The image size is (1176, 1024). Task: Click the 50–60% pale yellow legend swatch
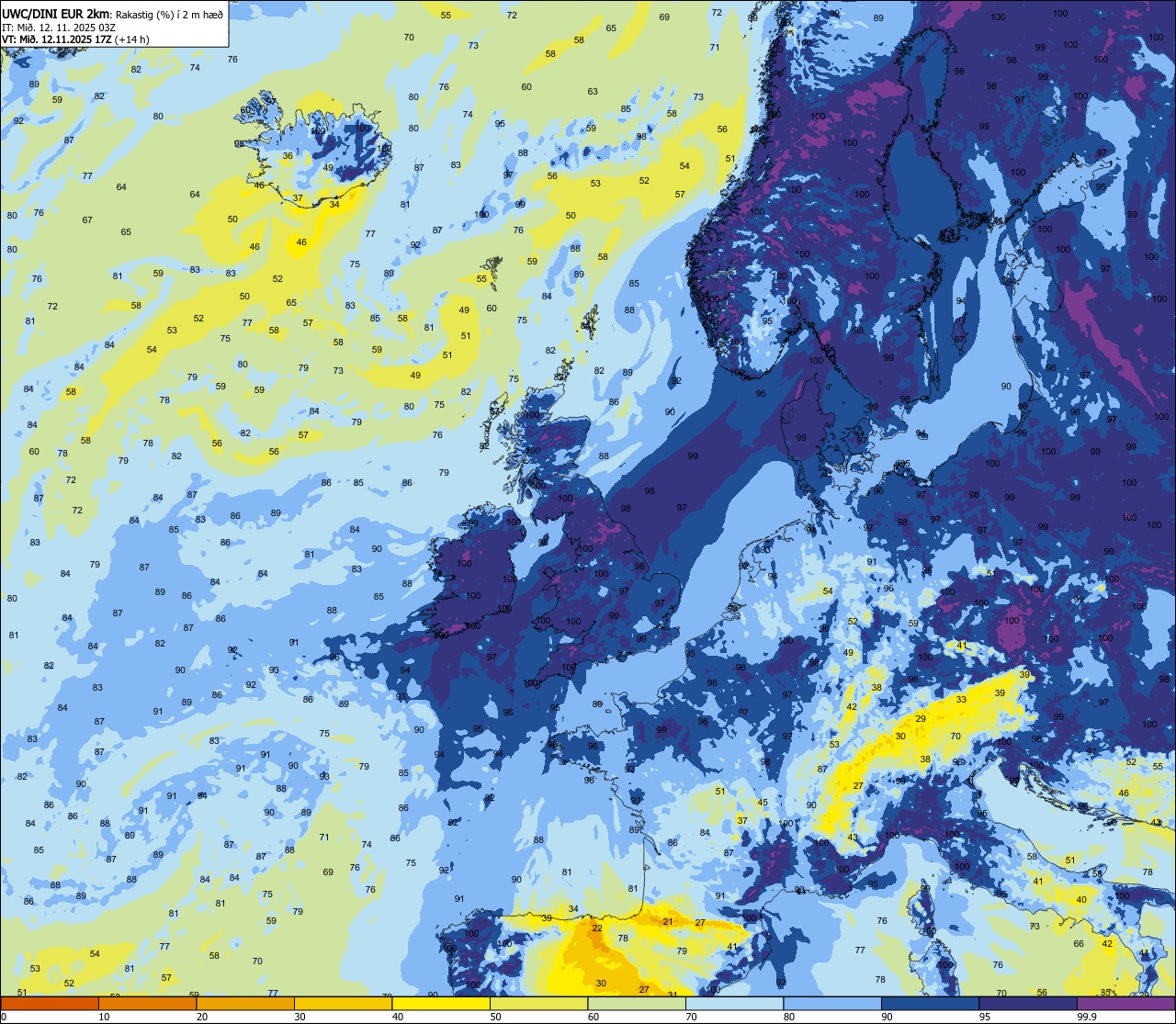(538, 1004)
